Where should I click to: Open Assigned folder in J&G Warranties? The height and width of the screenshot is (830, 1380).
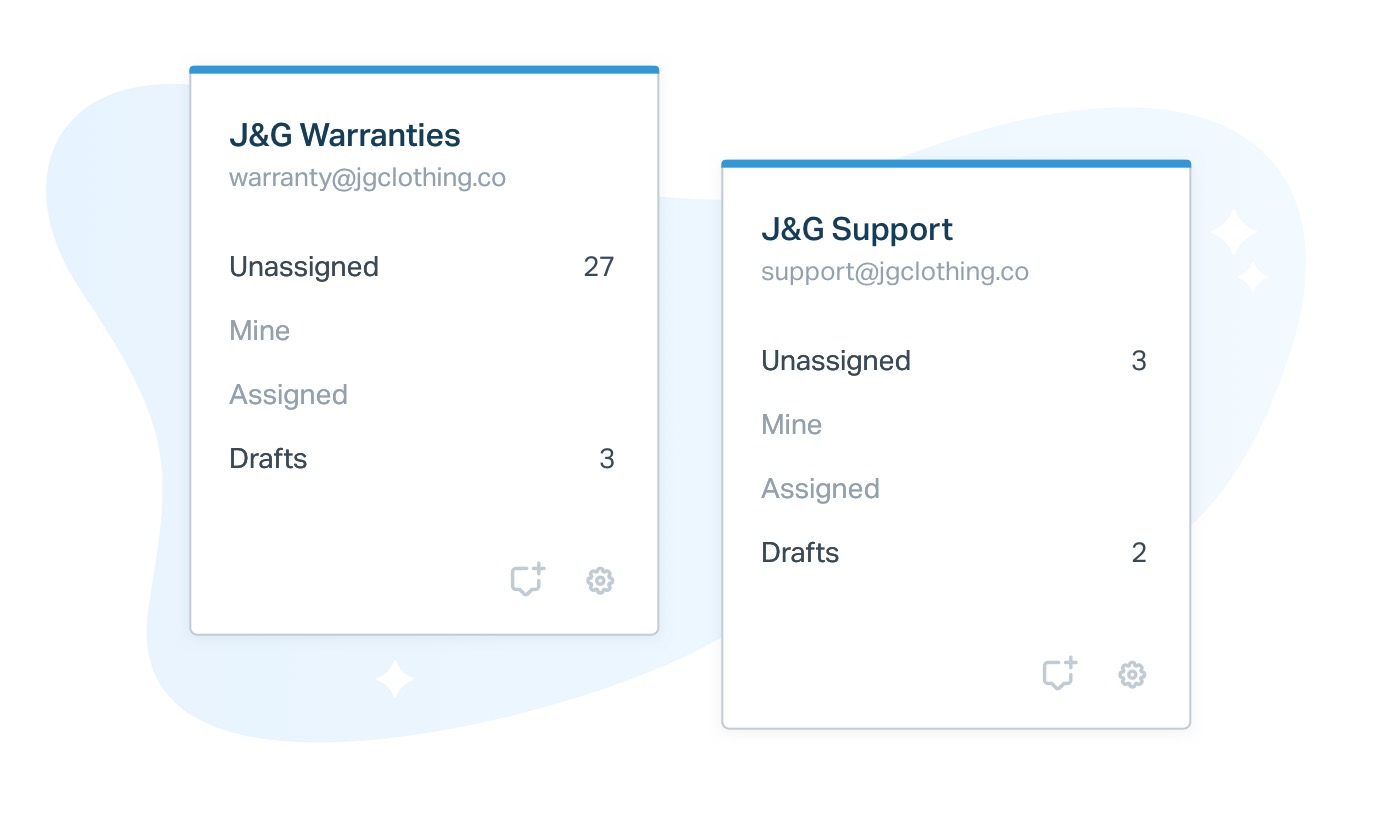[x=422, y=395]
